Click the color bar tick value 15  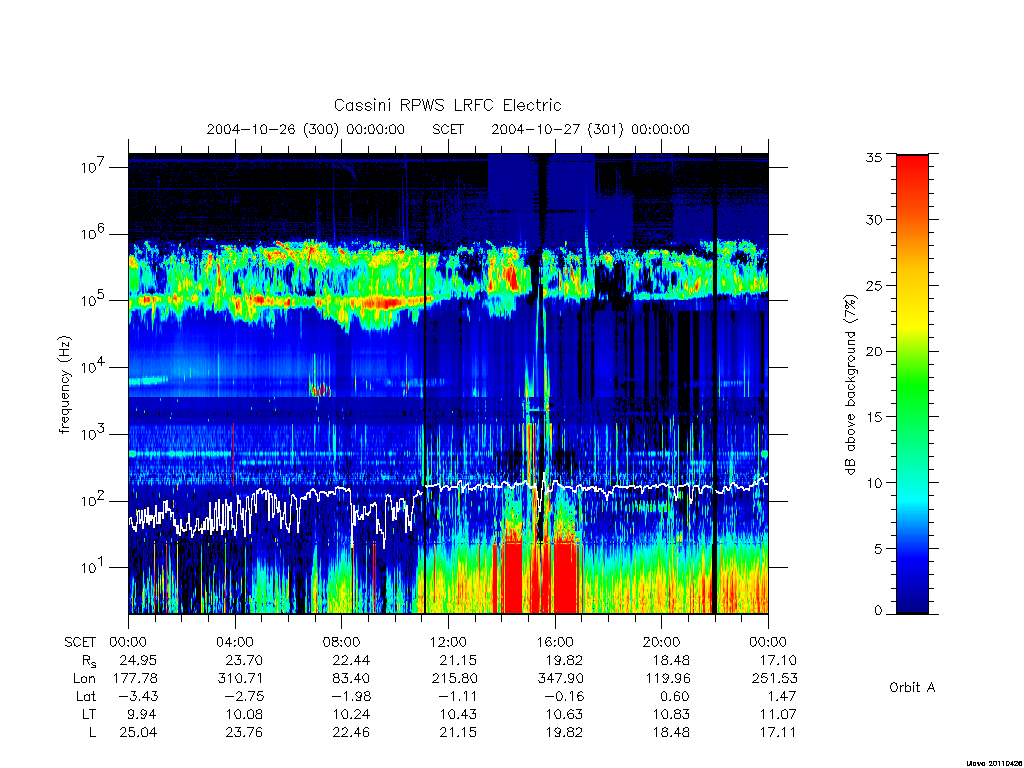(873, 417)
